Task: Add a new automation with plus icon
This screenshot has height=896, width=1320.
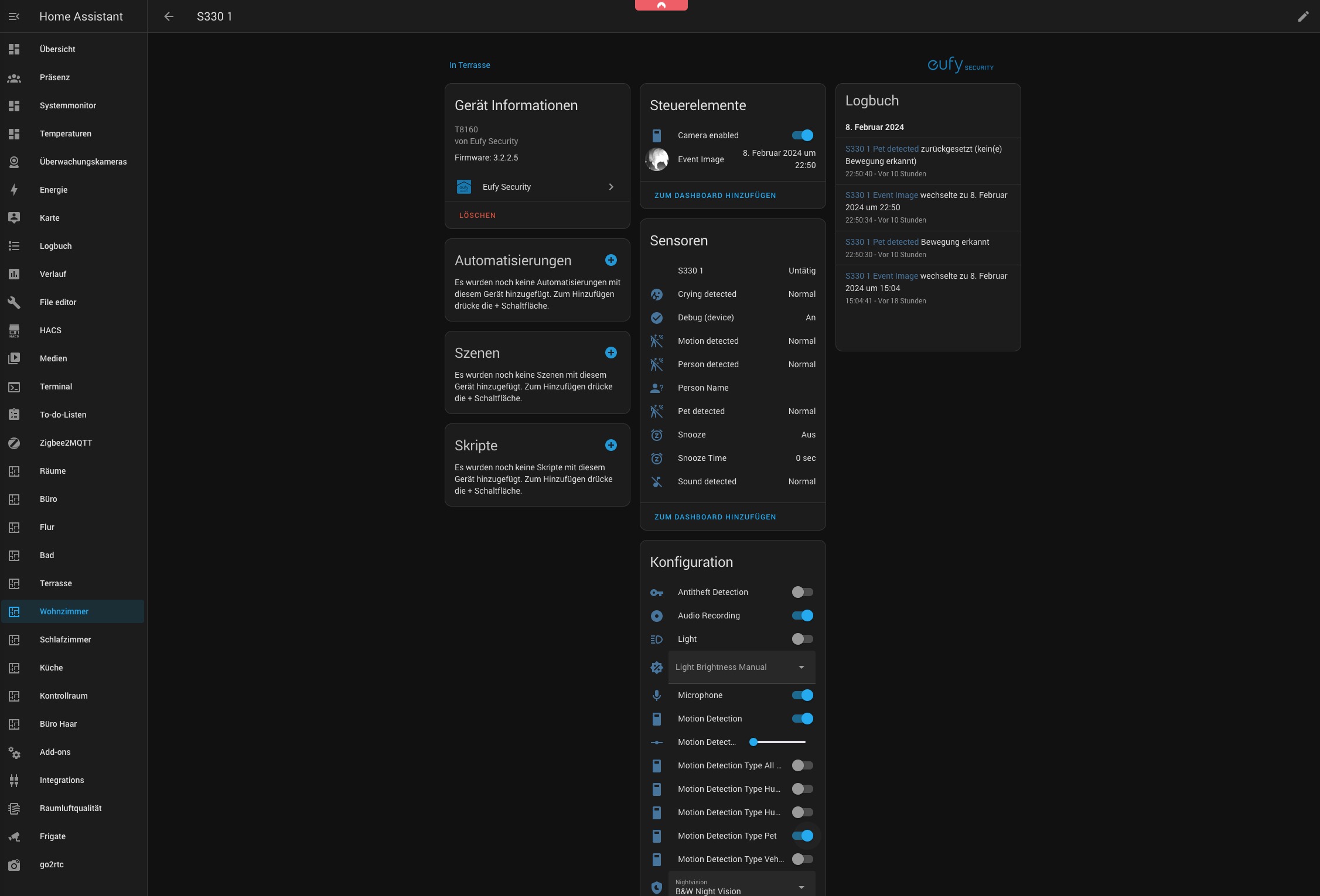Action: (x=610, y=260)
